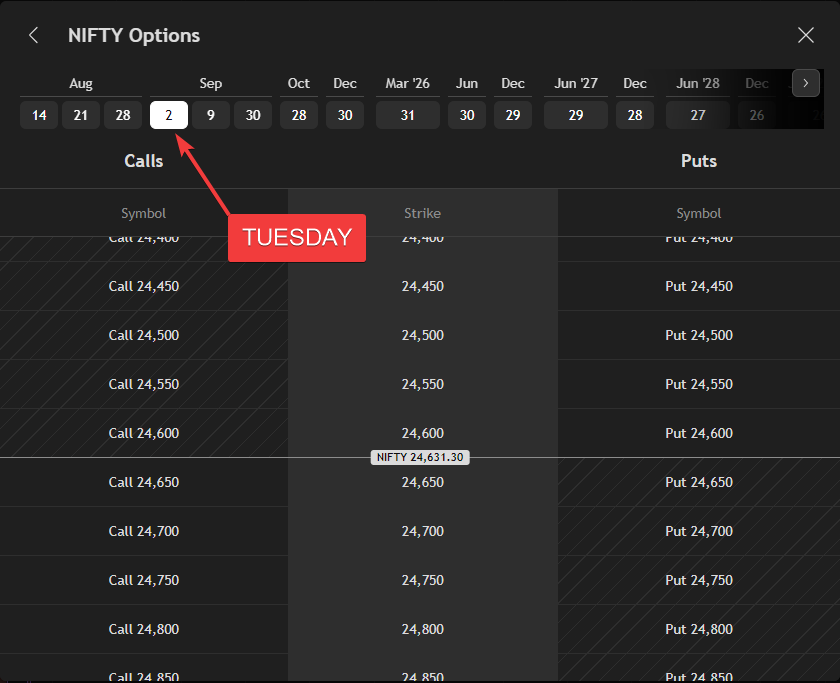Select the Sep 2 expiry date

point(169,115)
